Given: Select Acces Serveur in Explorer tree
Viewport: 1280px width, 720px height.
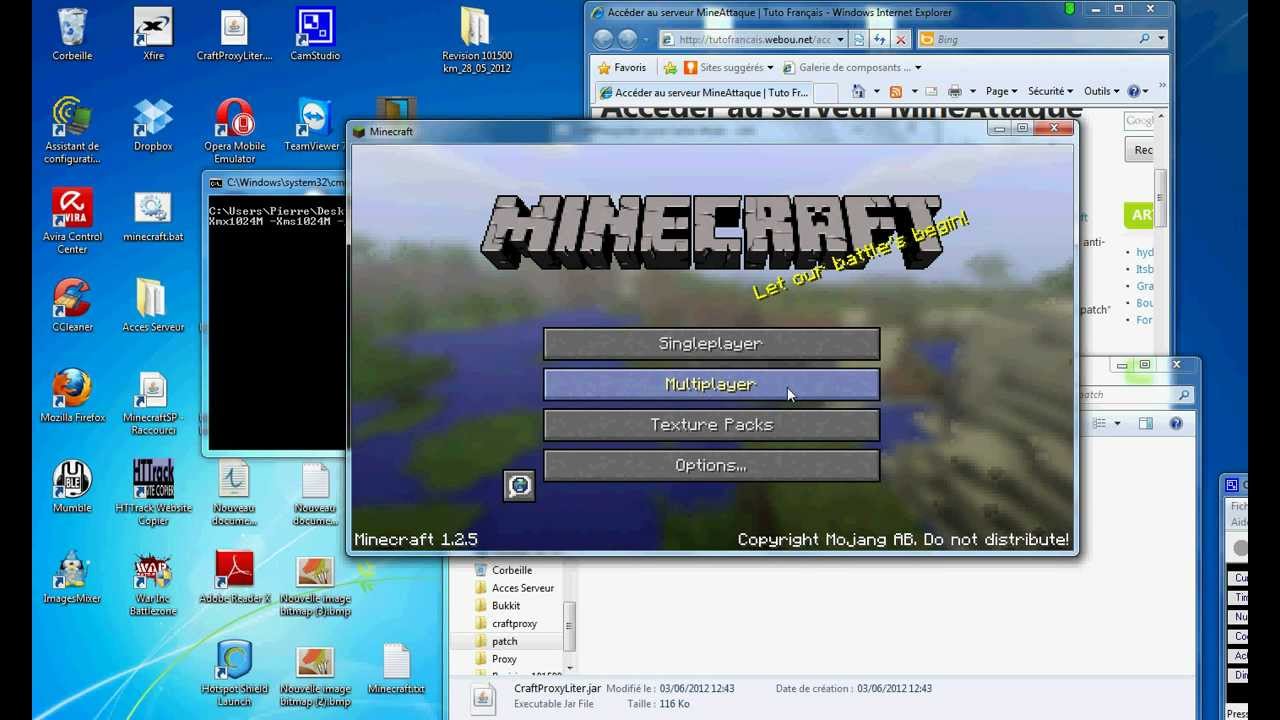Looking at the screenshot, I should (x=522, y=587).
